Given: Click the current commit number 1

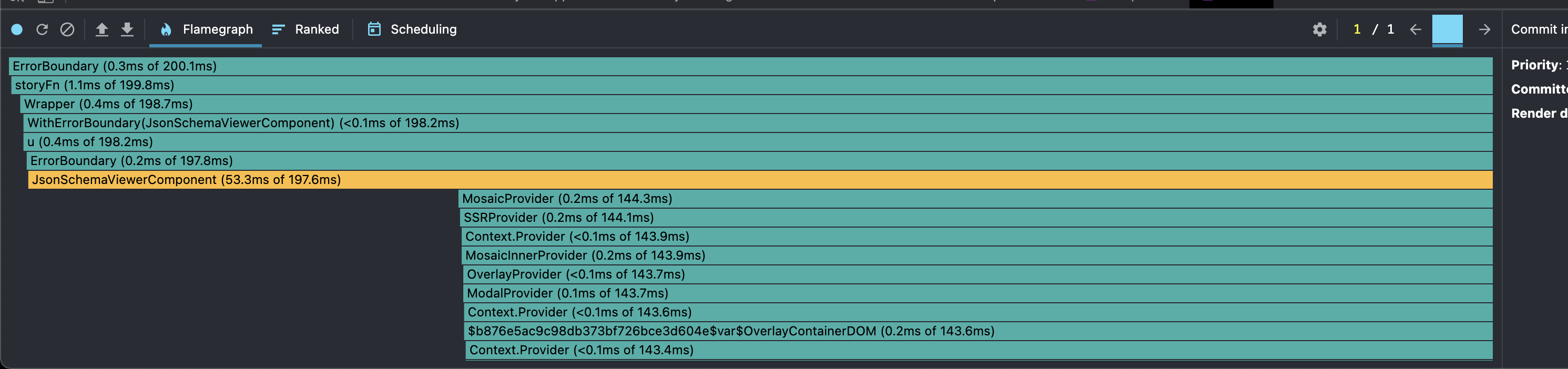Looking at the screenshot, I should click(1357, 29).
